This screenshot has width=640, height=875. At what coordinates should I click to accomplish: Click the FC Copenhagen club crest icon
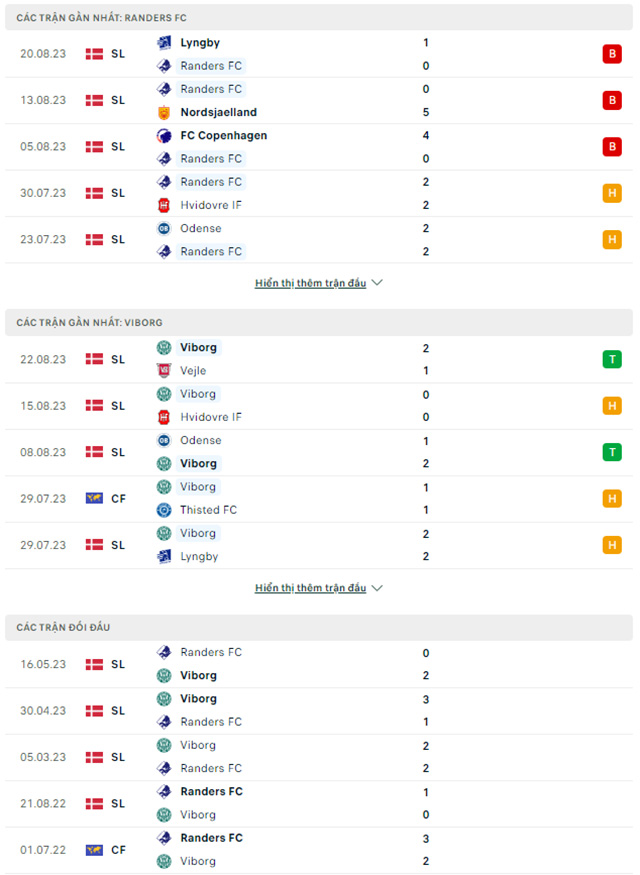click(164, 136)
